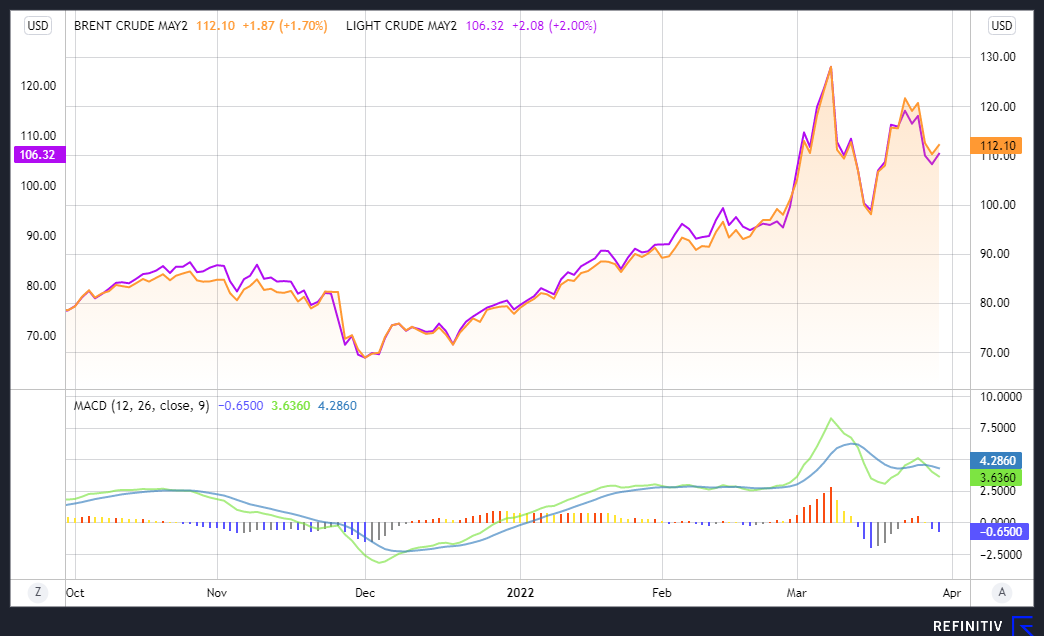The width and height of the screenshot is (1044, 636).
Task: Click the MACD legend value 4.2860
Action: [338, 406]
